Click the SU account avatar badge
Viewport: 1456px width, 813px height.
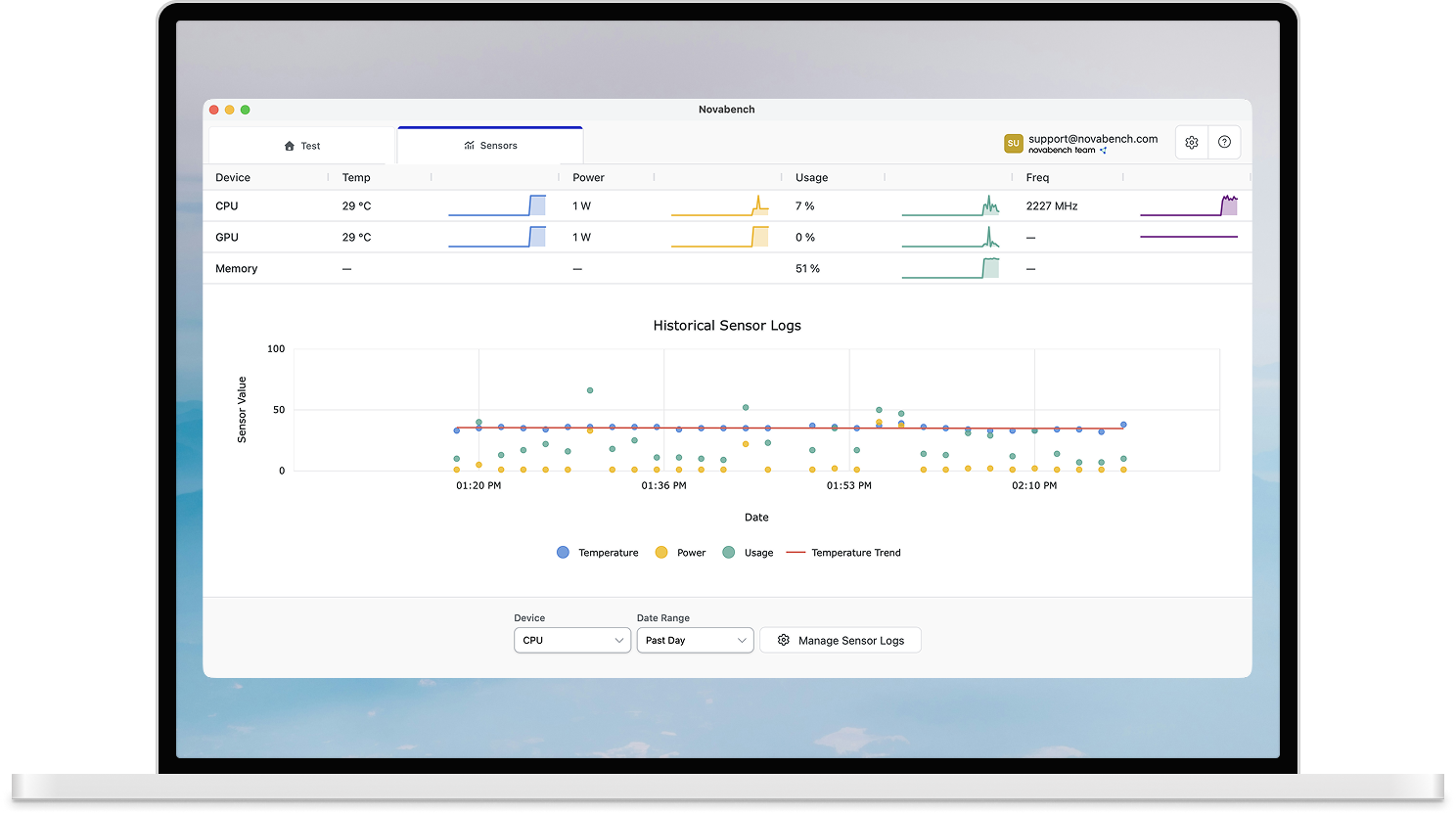click(1013, 142)
